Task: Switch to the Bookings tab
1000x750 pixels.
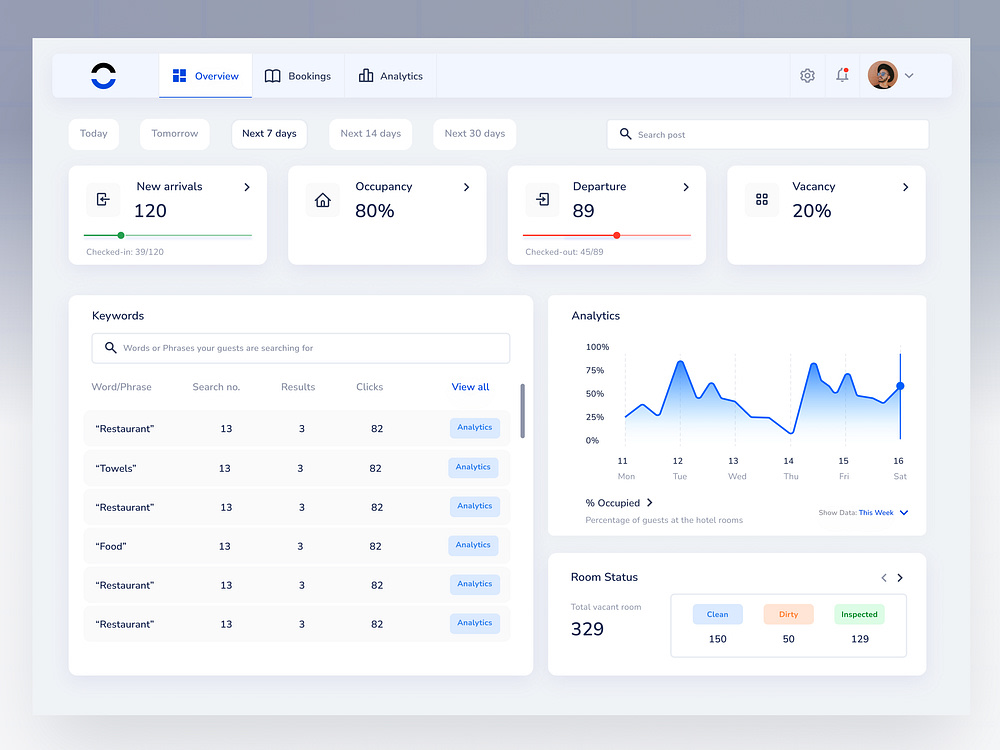Action: pos(298,76)
